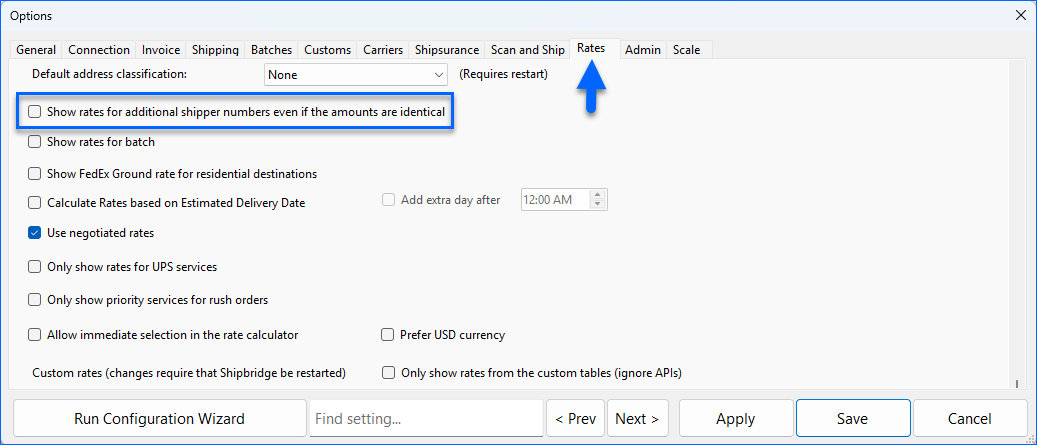Click the Save button

pos(852,419)
